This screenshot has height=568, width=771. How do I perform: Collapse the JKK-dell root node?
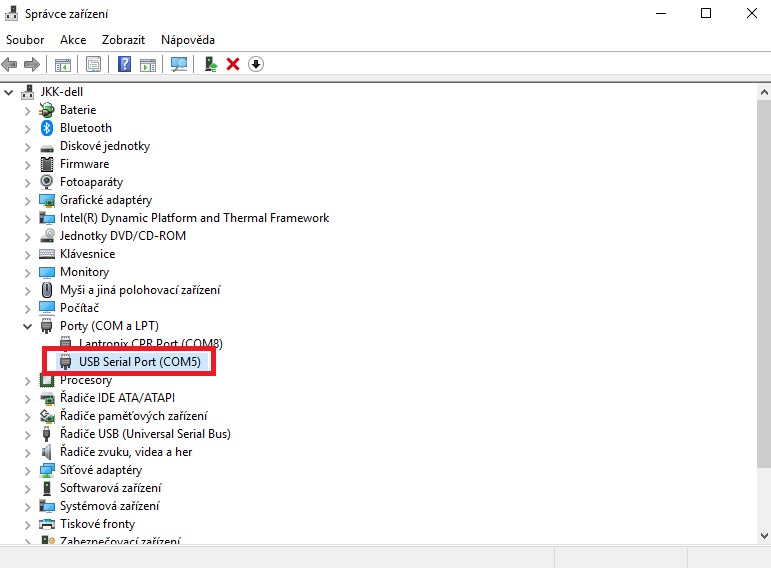[10, 92]
